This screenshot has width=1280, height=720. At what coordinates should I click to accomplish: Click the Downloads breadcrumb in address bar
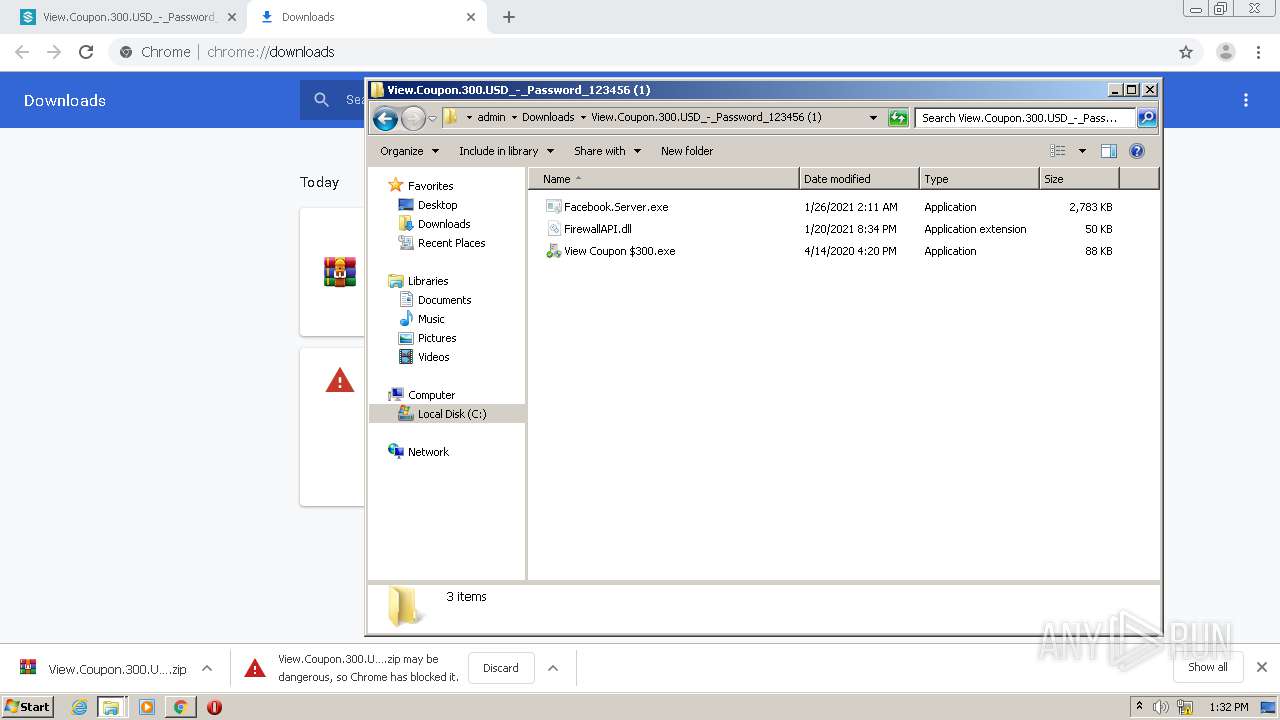coord(548,118)
